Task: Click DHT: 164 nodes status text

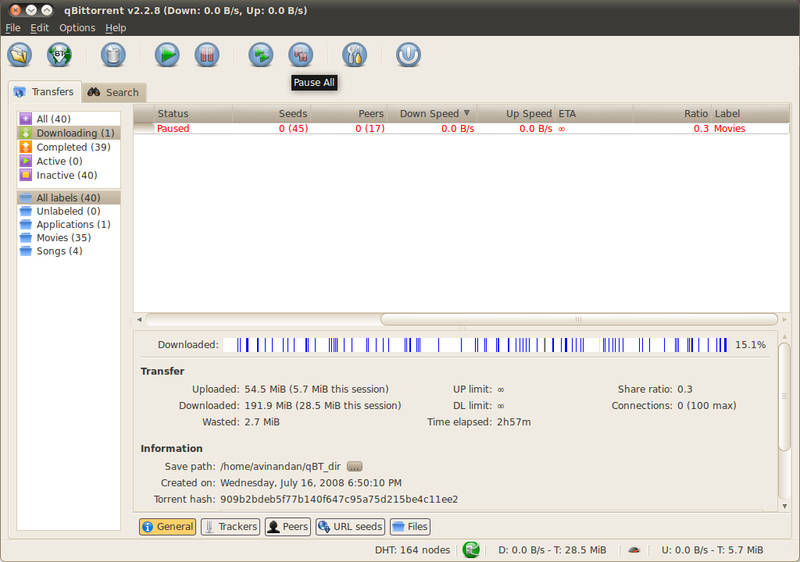Action: 412,550
